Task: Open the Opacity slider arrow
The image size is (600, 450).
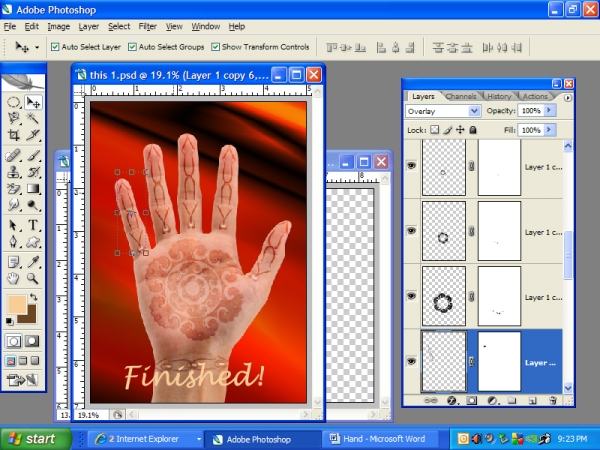Action: pyautogui.click(x=549, y=110)
